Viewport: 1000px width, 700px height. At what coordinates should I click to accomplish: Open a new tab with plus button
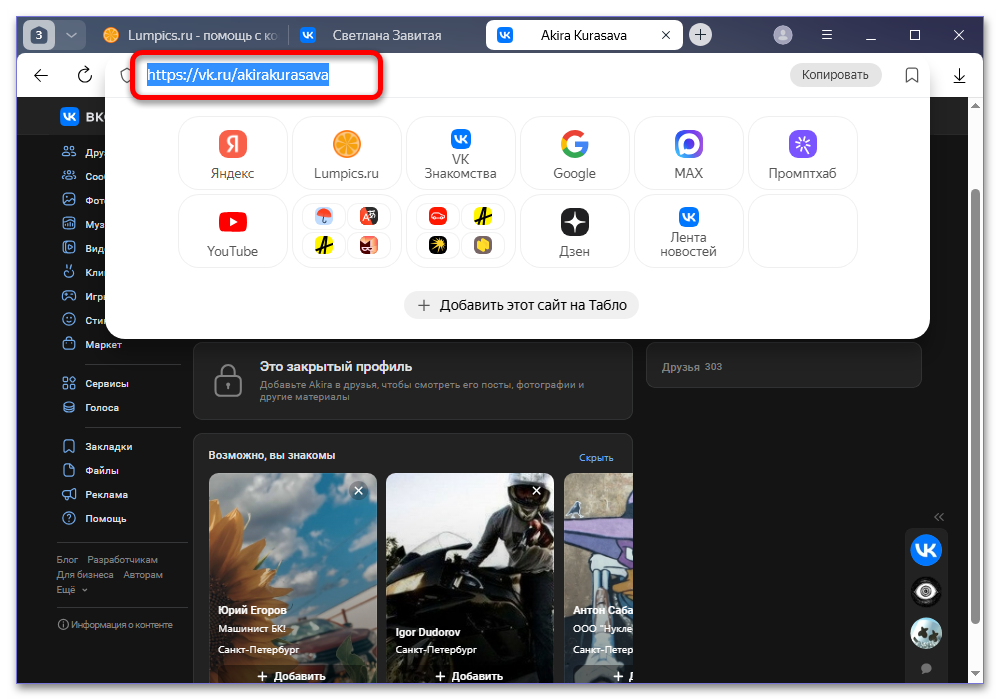[x=700, y=34]
